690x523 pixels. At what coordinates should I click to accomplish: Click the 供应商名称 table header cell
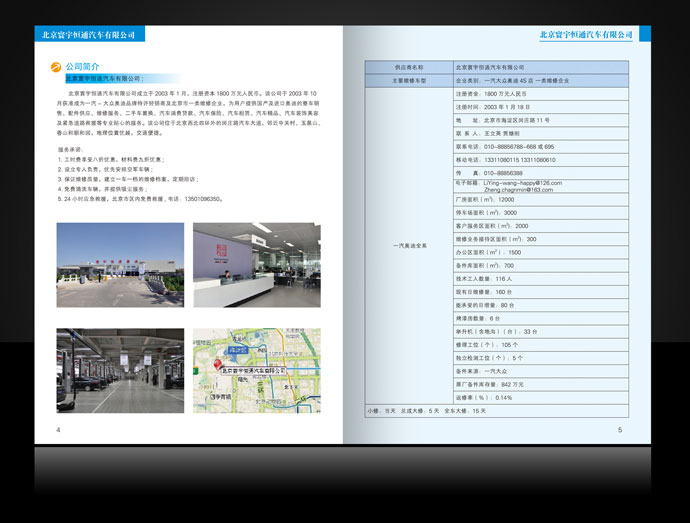click(x=409, y=67)
